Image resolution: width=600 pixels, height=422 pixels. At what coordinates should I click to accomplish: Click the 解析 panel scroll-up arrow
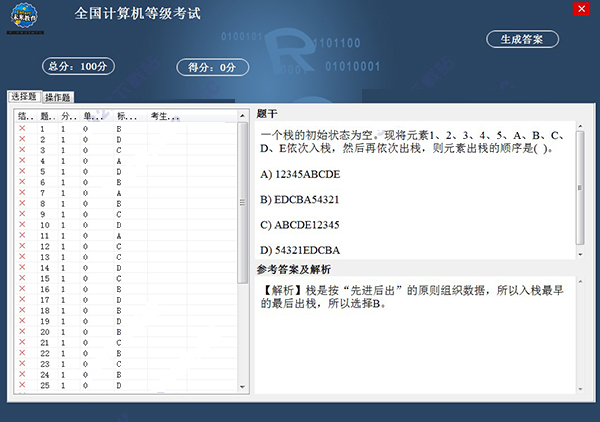click(x=580, y=282)
